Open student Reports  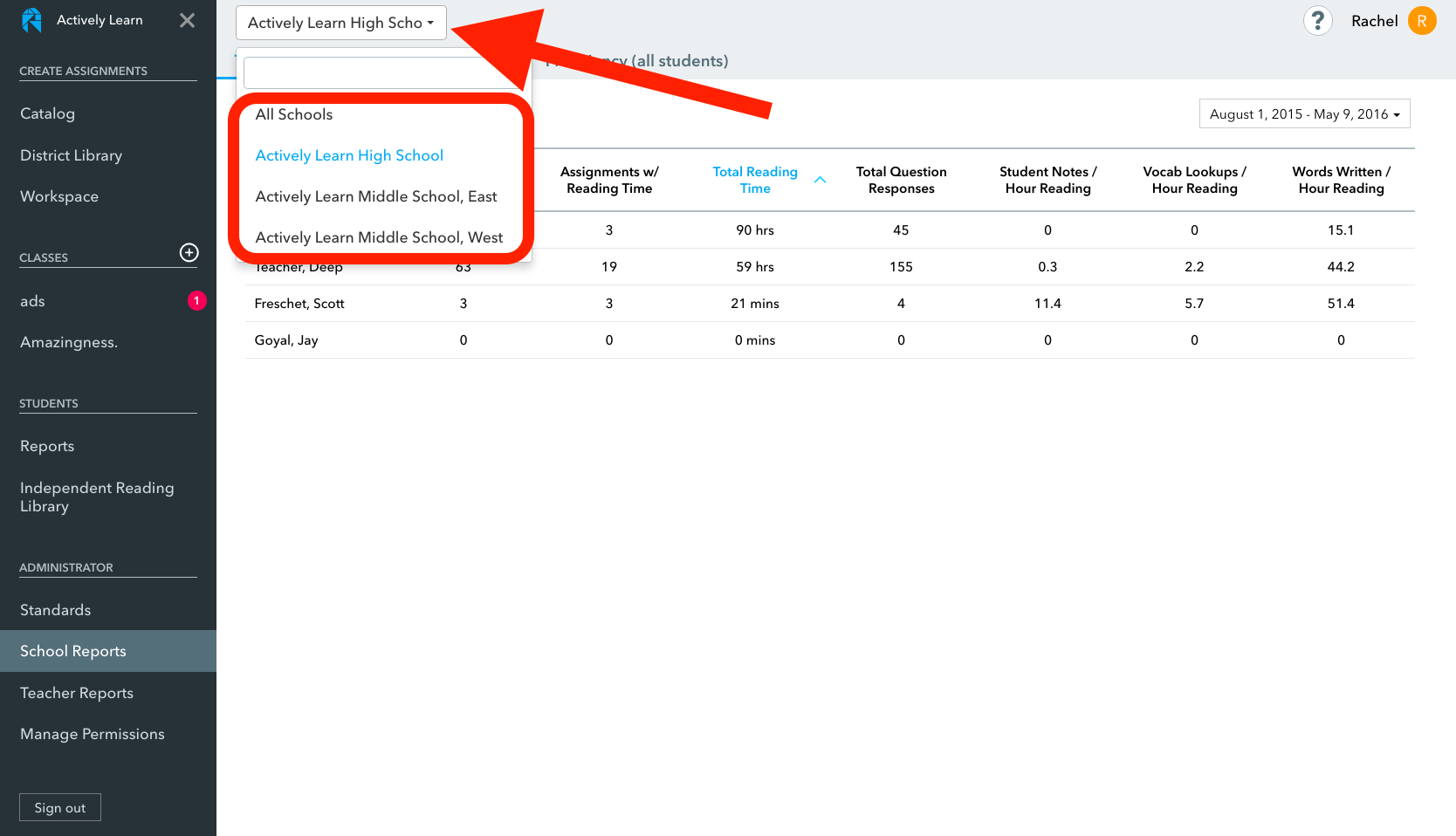[x=47, y=446]
